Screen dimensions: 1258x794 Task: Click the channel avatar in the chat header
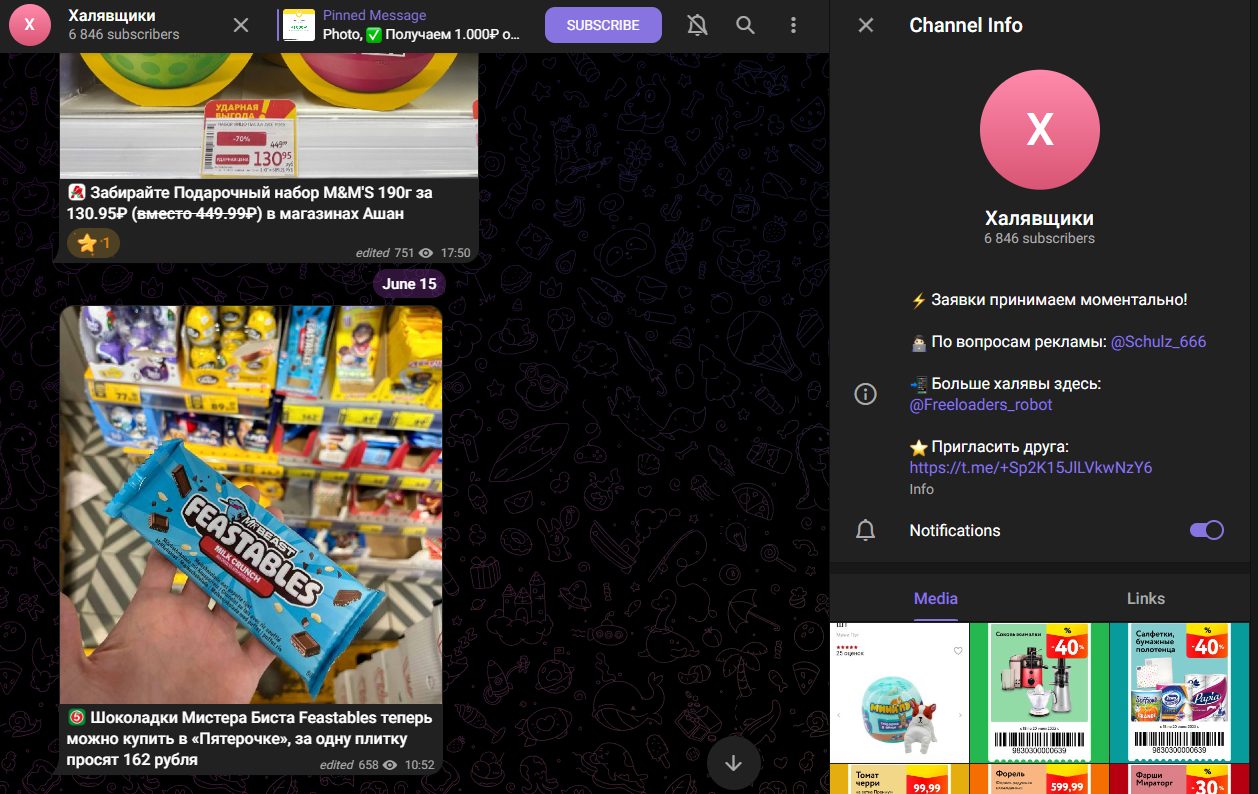(x=30, y=25)
